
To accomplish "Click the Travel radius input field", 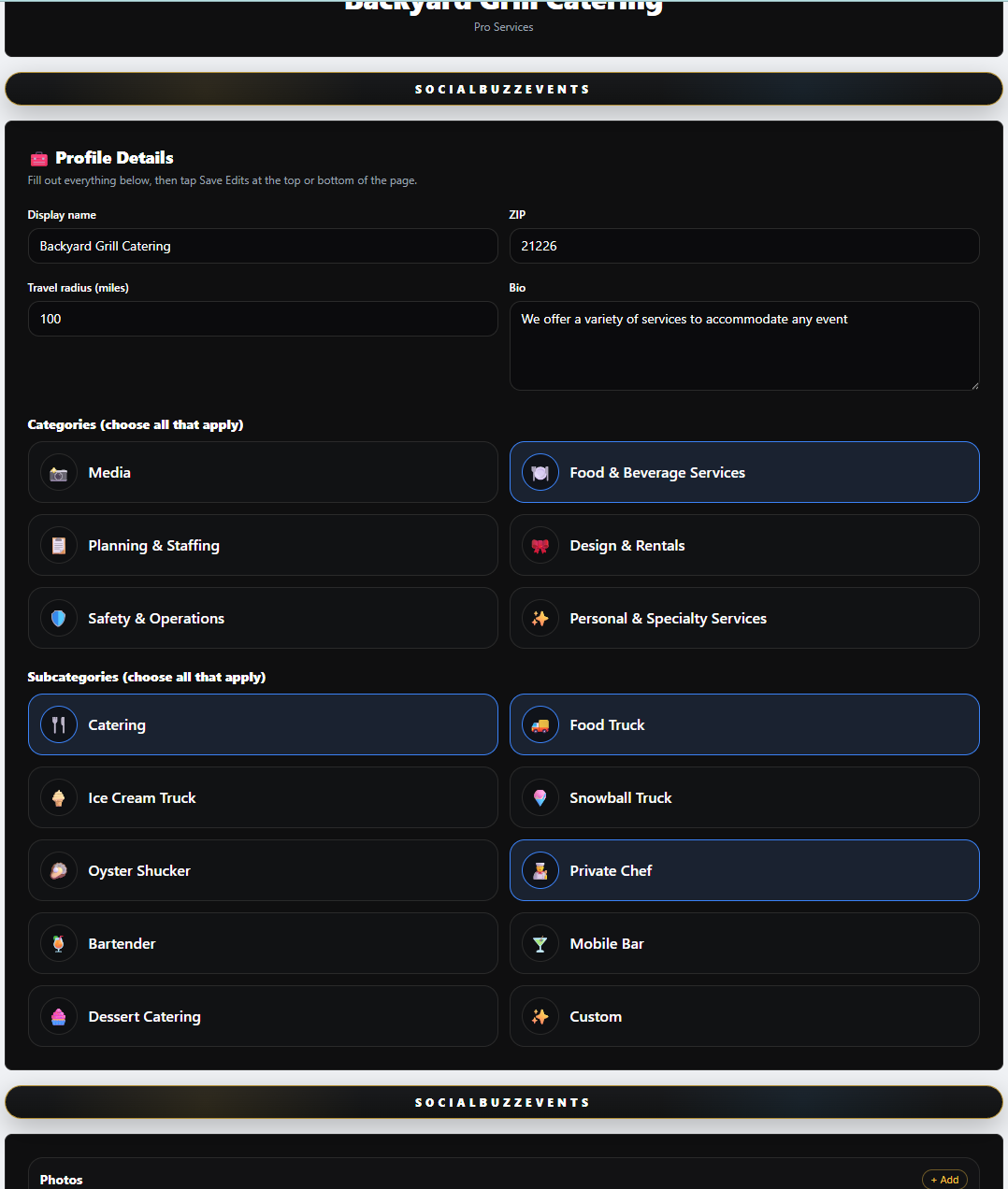I will coord(263,319).
